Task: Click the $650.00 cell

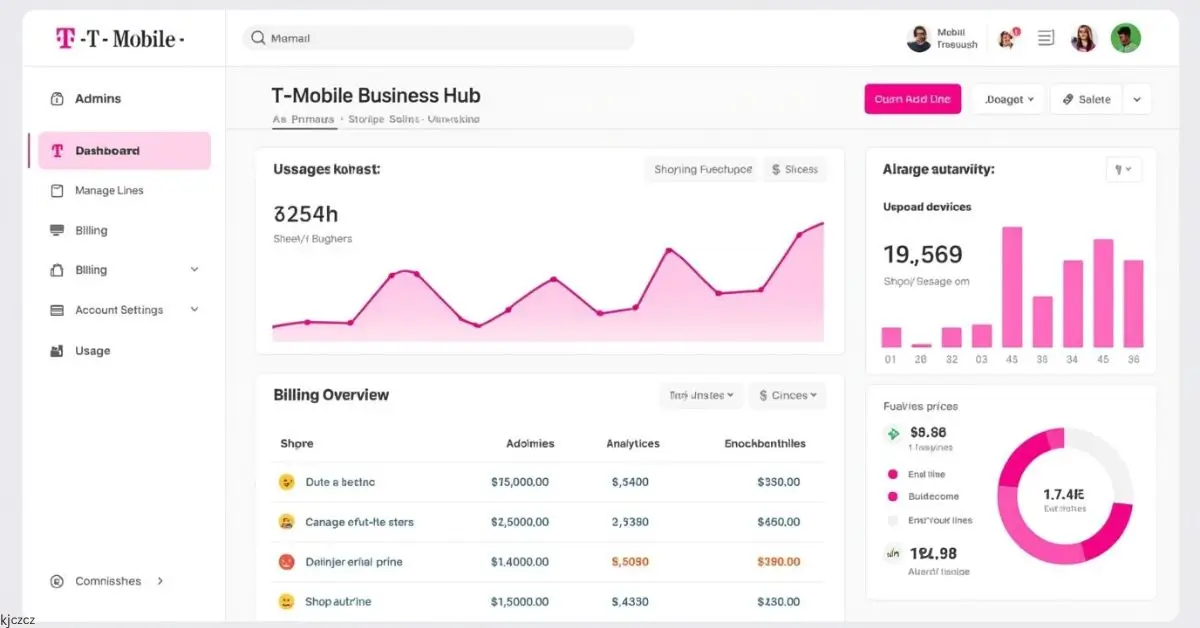Action: [x=778, y=522]
